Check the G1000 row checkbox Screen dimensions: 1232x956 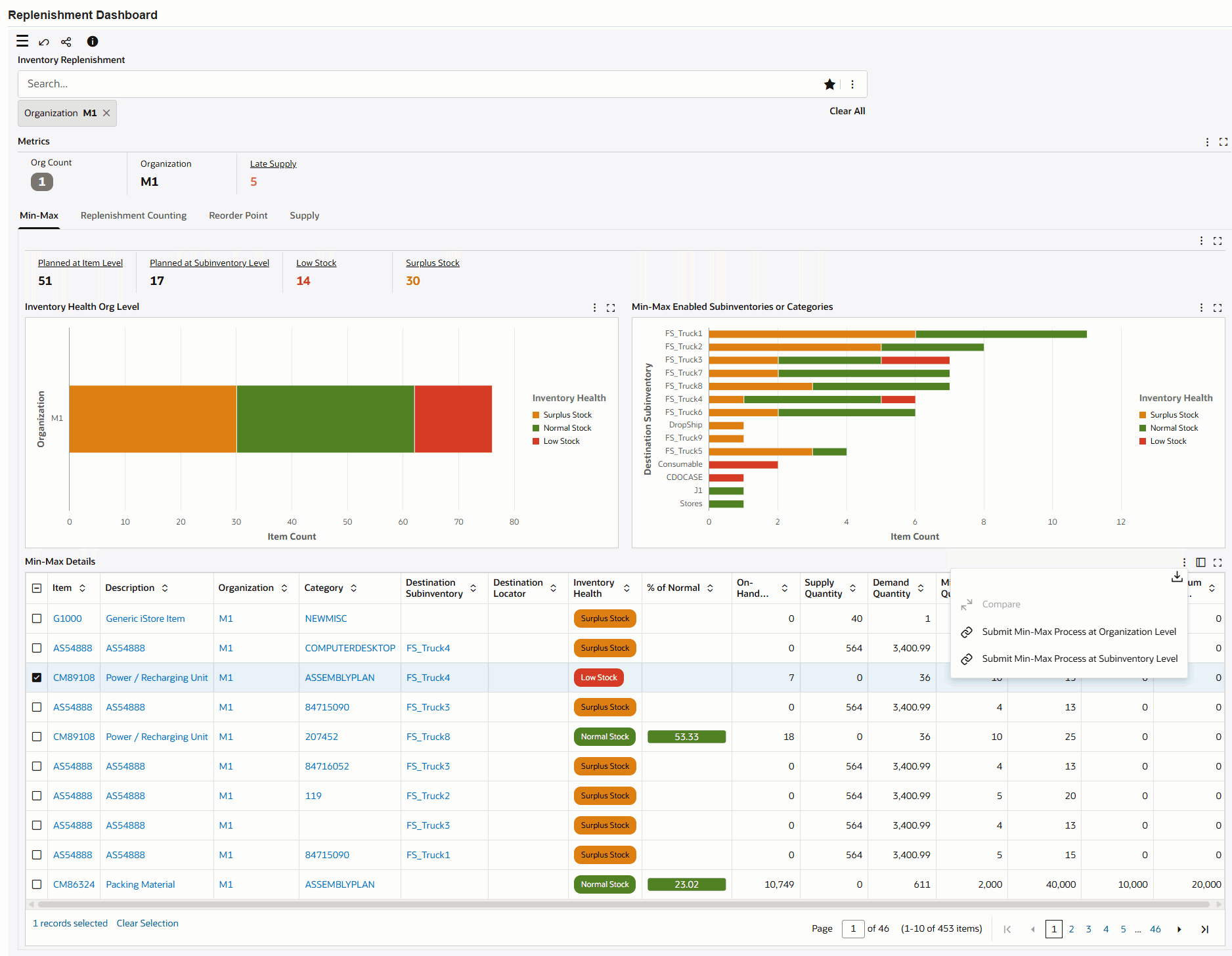[37, 619]
